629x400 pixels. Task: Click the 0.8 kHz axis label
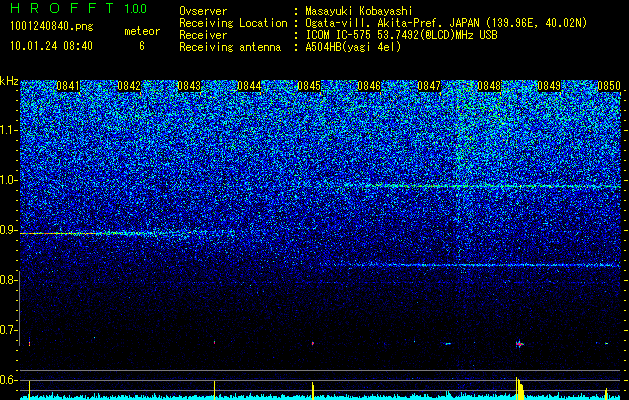point(9,280)
